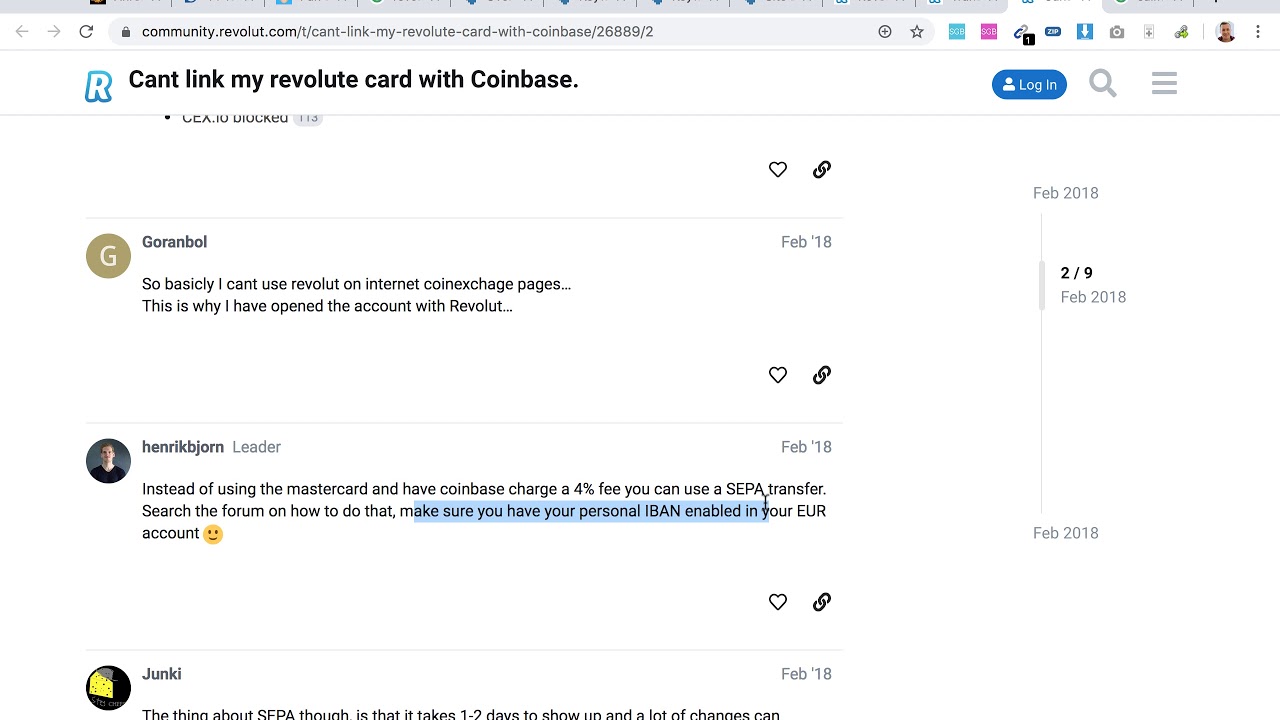Click the Revolut logo in header
1280x720 pixels.
[98, 85]
